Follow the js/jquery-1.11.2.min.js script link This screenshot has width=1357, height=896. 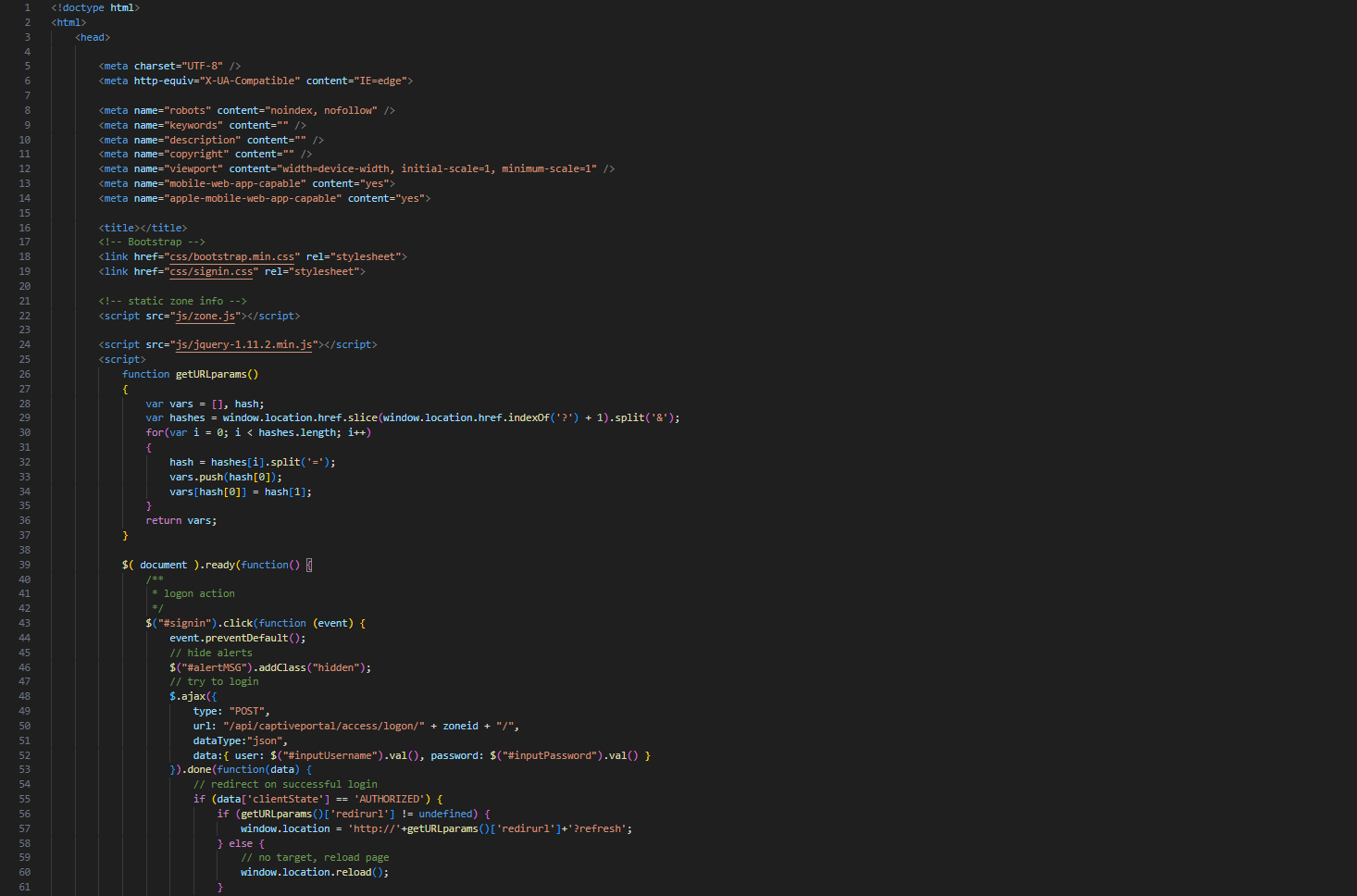point(243,343)
